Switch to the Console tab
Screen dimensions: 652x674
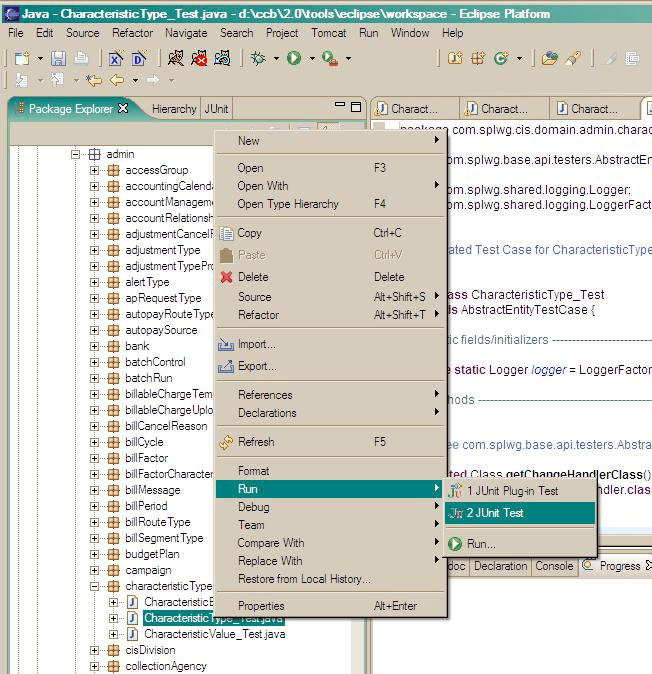click(x=554, y=566)
